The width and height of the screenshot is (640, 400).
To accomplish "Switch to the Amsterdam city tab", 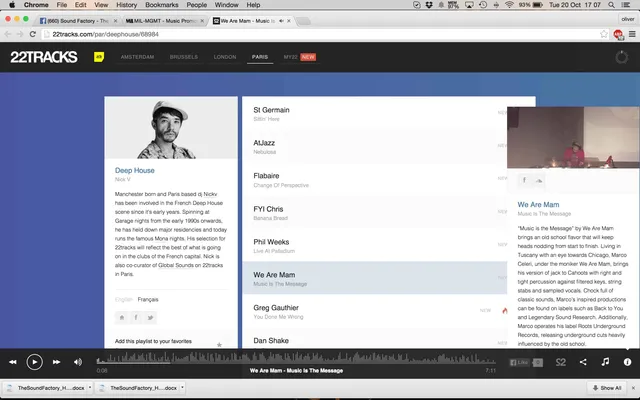I will click(x=137, y=57).
